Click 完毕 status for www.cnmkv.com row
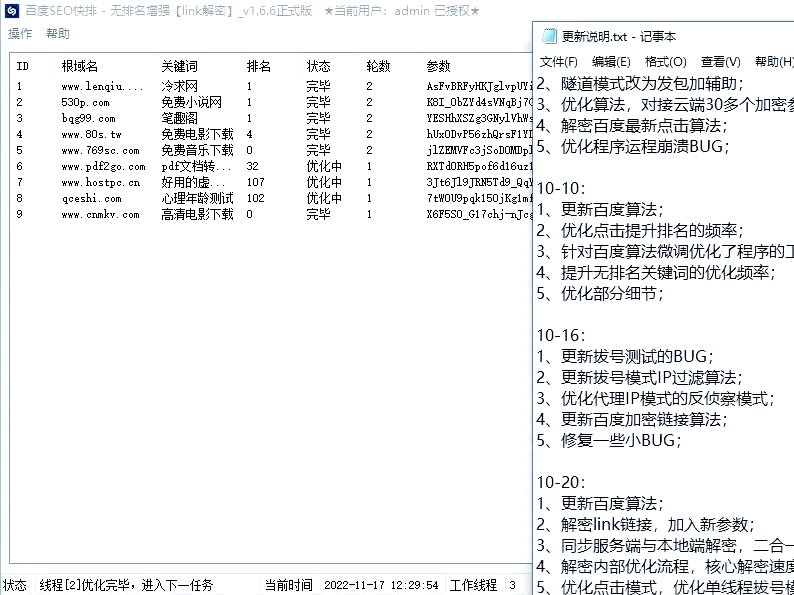Viewport: 794px width, 595px height. pos(319,215)
